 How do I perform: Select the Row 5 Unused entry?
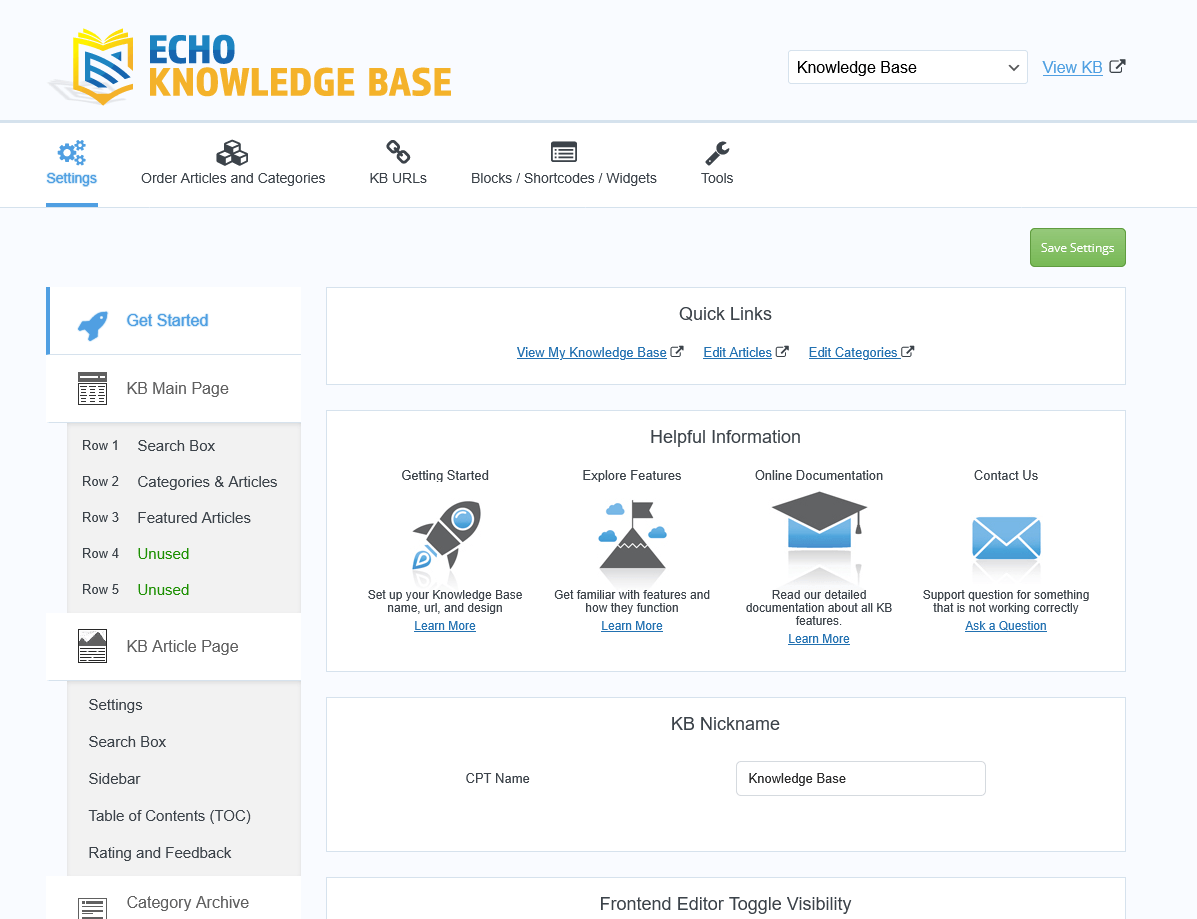(184, 589)
